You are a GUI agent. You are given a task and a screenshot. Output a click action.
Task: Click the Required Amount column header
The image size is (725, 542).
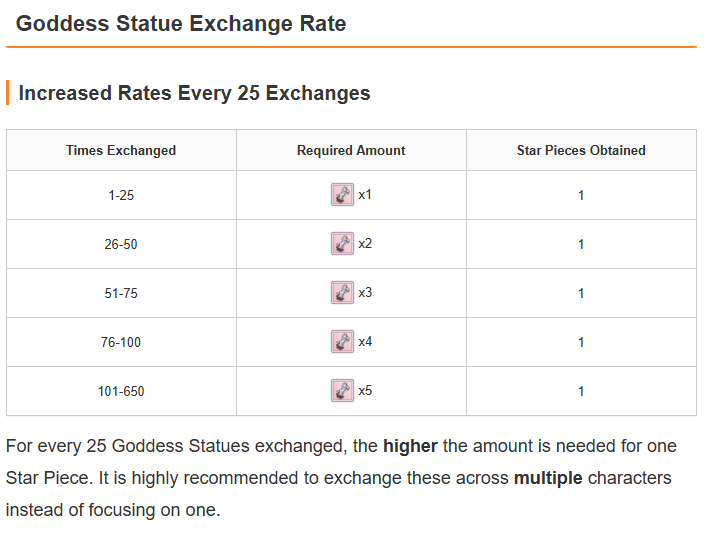[x=351, y=150]
